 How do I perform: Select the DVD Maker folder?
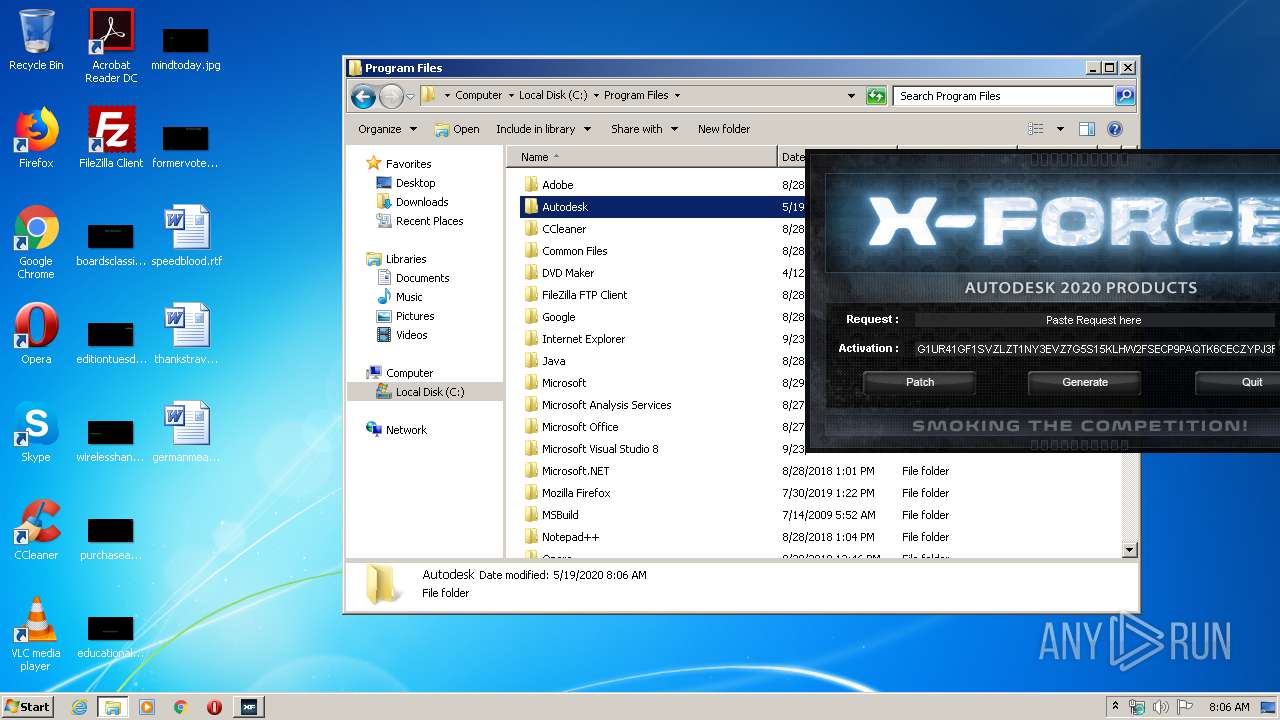(x=568, y=273)
